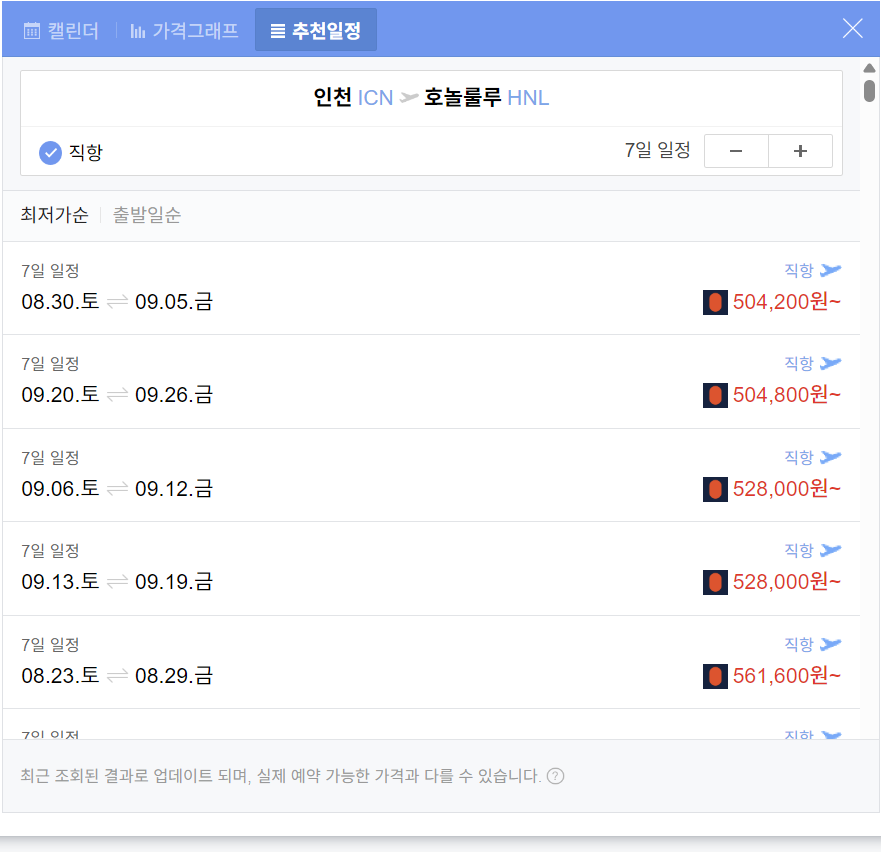Click the scrollbar up arrow
Screen dimensions: 881x852
click(x=869, y=68)
